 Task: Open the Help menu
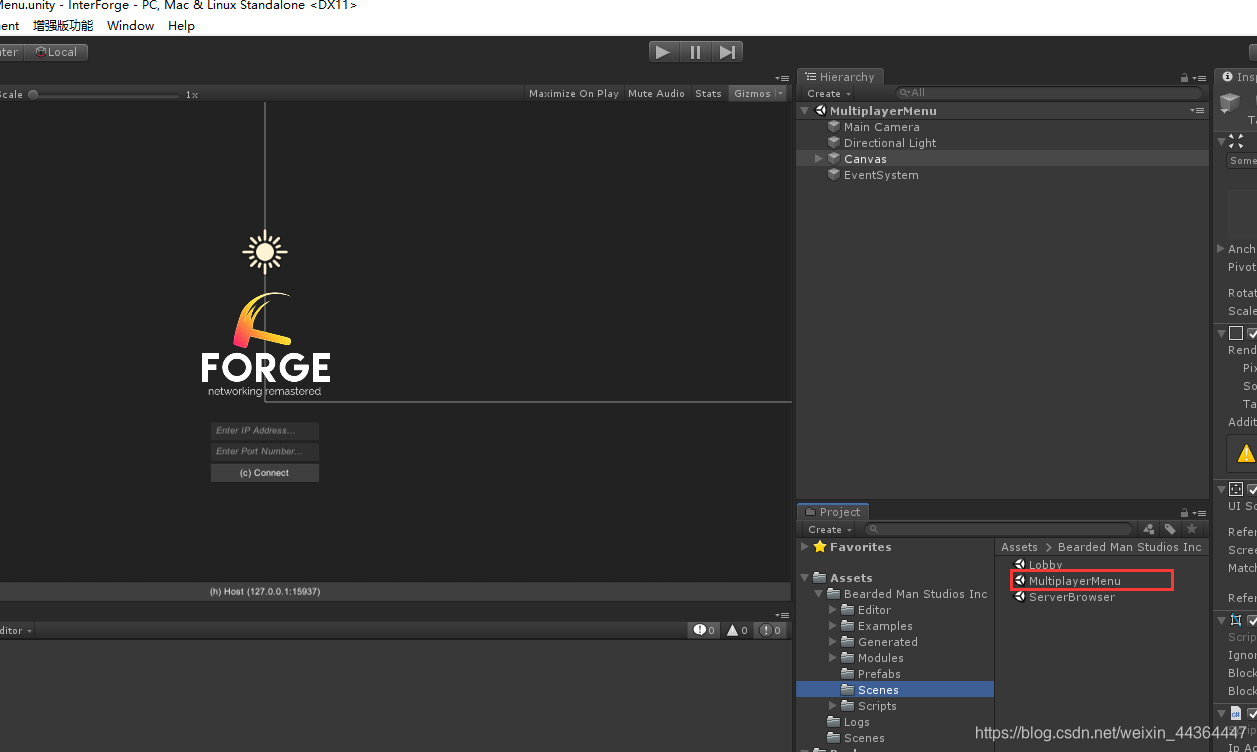click(181, 26)
